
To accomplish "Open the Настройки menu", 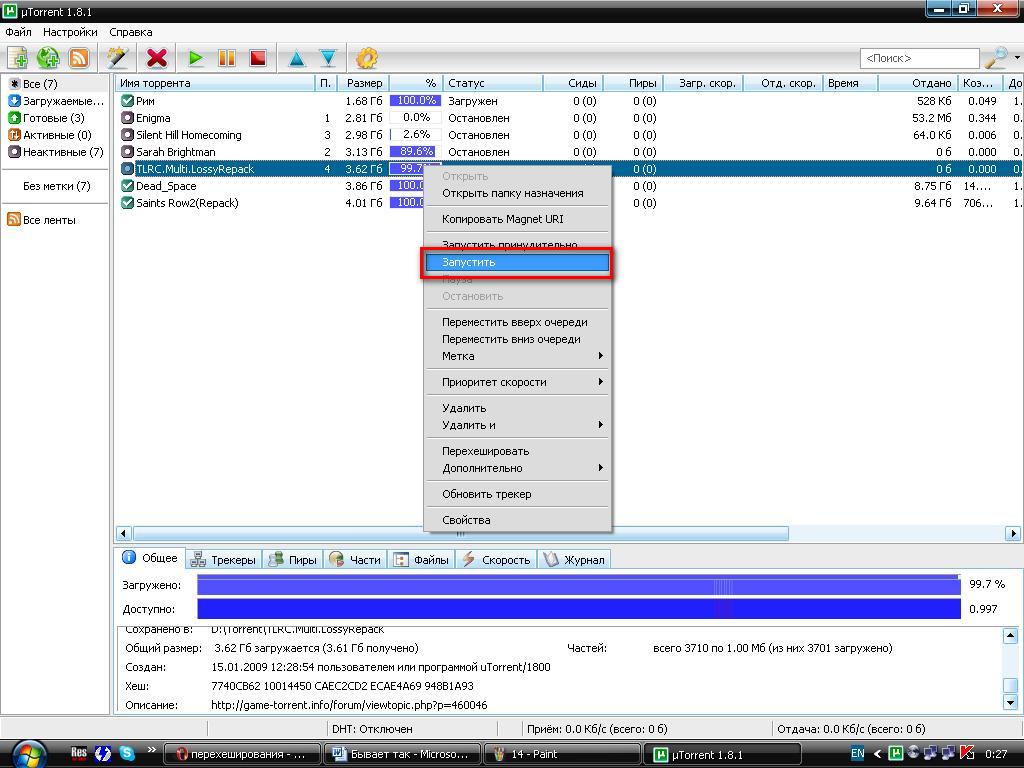I will tap(70, 32).
